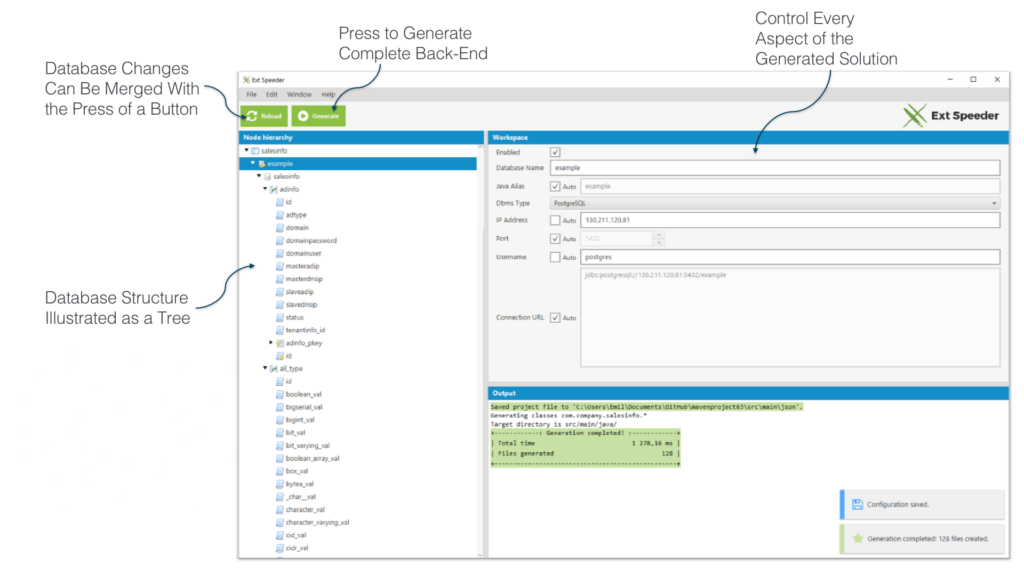Select character_varying_val tree row

pyautogui.click(x=359, y=522)
